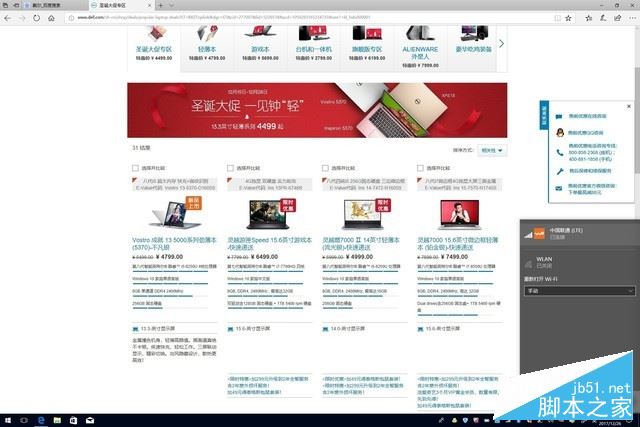Switch to the first browser tab
The image size is (640, 427).
tap(53, 5)
